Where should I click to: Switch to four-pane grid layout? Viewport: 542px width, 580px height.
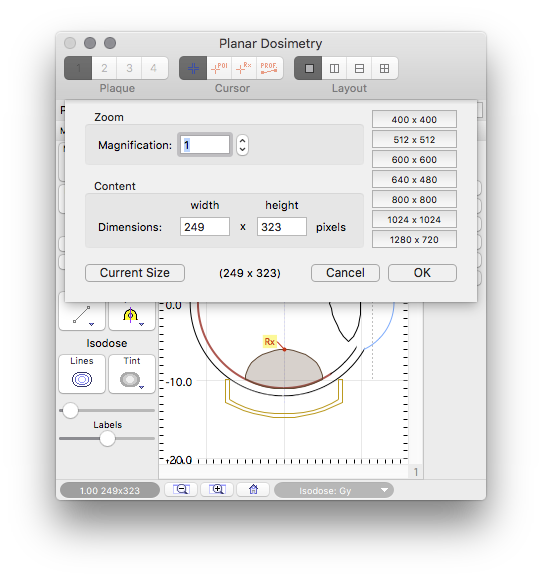pyautogui.click(x=385, y=68)
